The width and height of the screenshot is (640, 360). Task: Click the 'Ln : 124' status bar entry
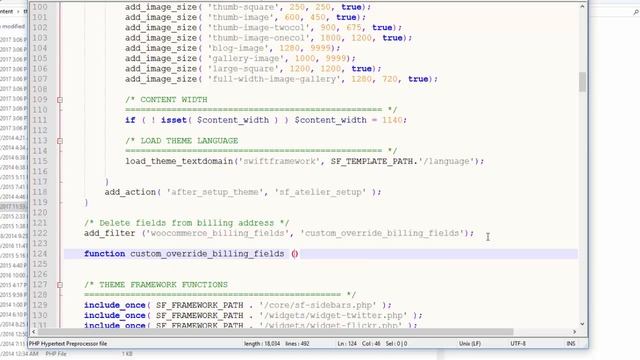(x=347, y=344)
